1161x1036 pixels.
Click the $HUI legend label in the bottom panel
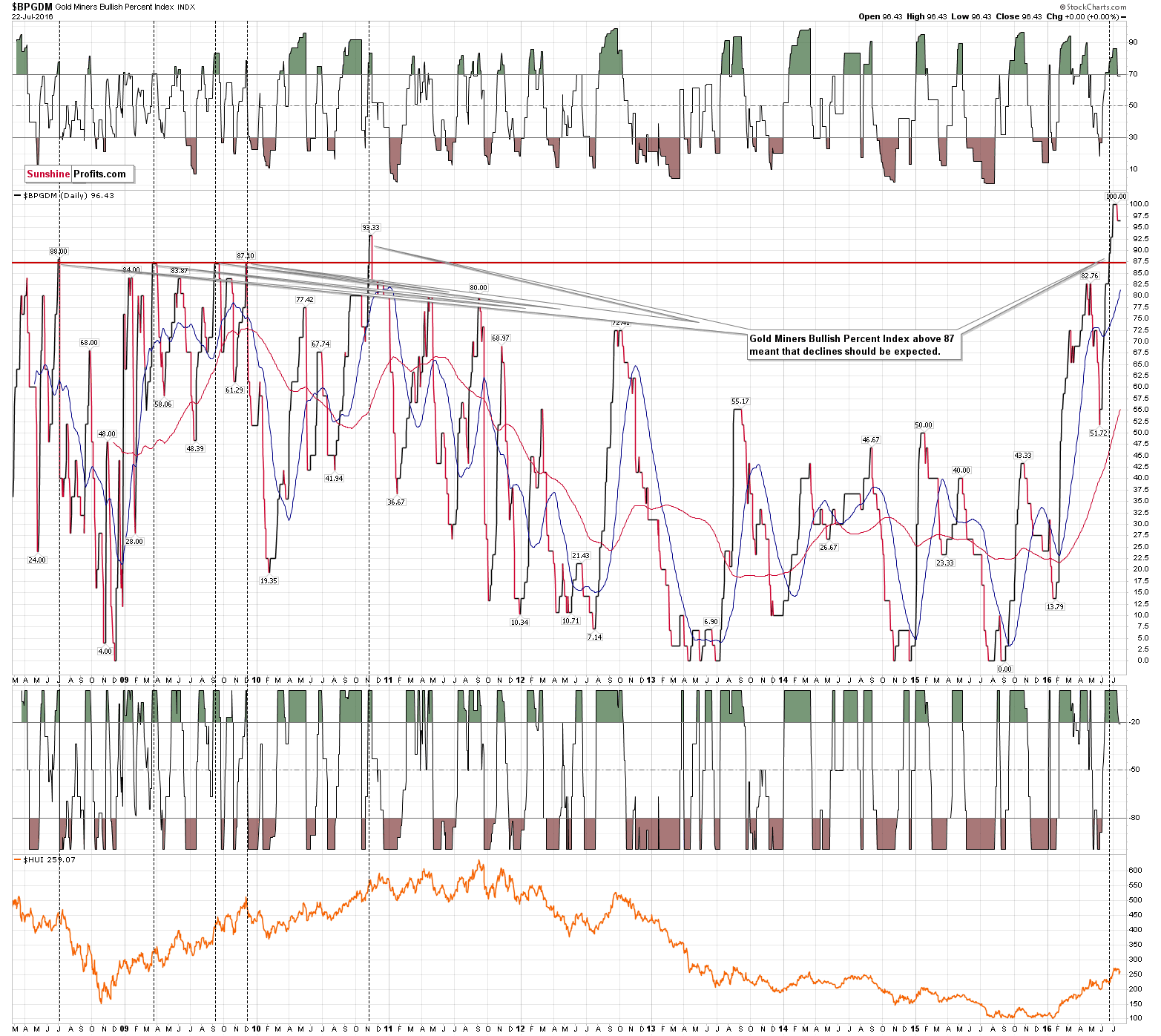pos(45,860)
